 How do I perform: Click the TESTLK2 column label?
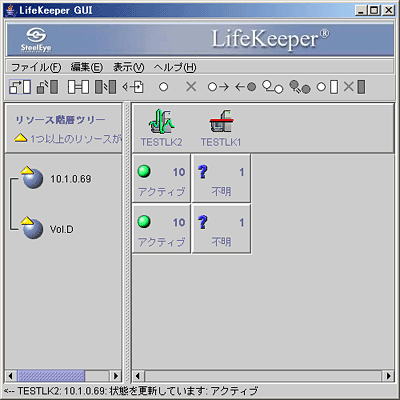(x=161, y=142)
